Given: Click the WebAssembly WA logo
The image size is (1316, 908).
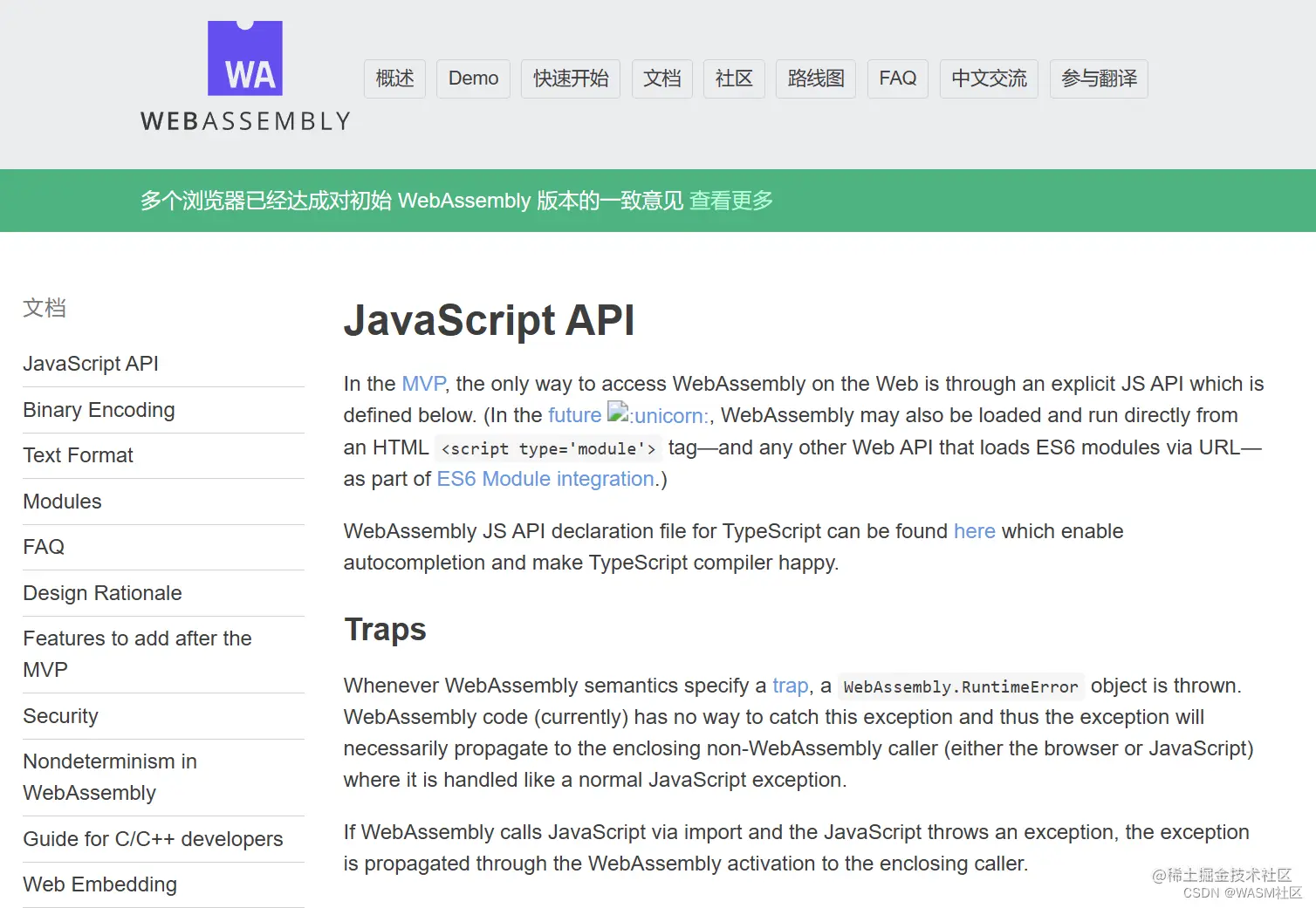Looking at the screenshot, I should pos(245,58).
